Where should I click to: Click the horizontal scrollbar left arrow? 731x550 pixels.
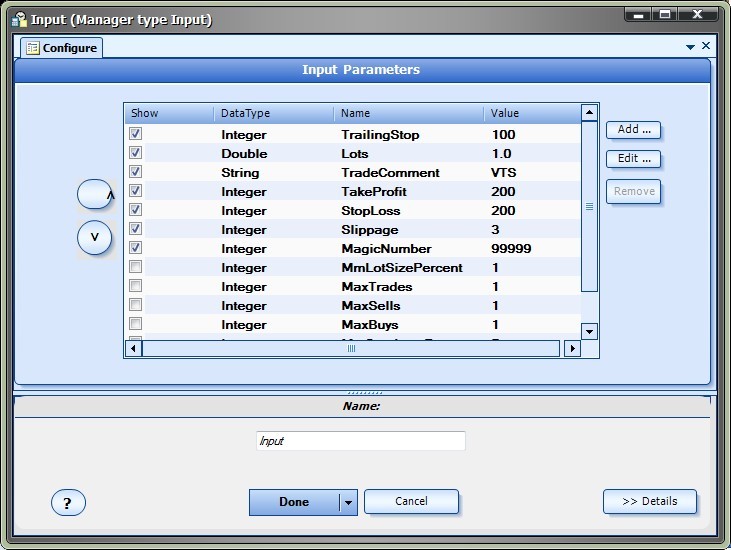[133, 348]
